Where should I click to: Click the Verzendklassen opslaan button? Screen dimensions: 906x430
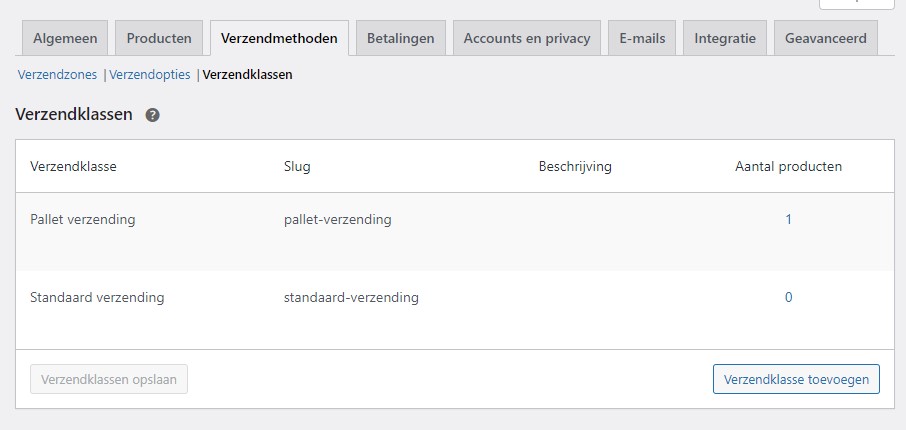(109, 379)
